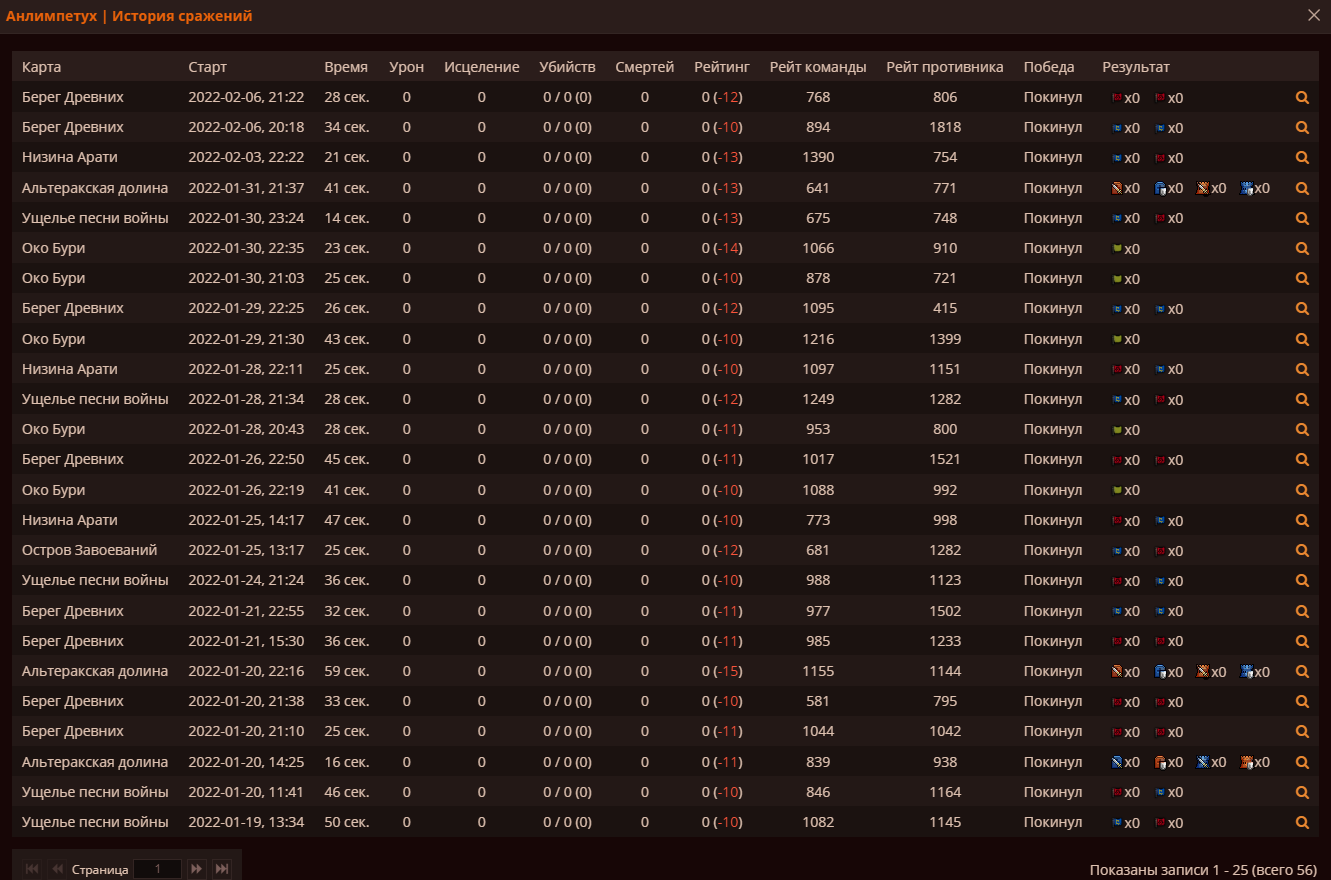Sort table by Карта column header
The height and width of the screenshot is (880, 1331).
pyautogui.click(x=42, y=67)
